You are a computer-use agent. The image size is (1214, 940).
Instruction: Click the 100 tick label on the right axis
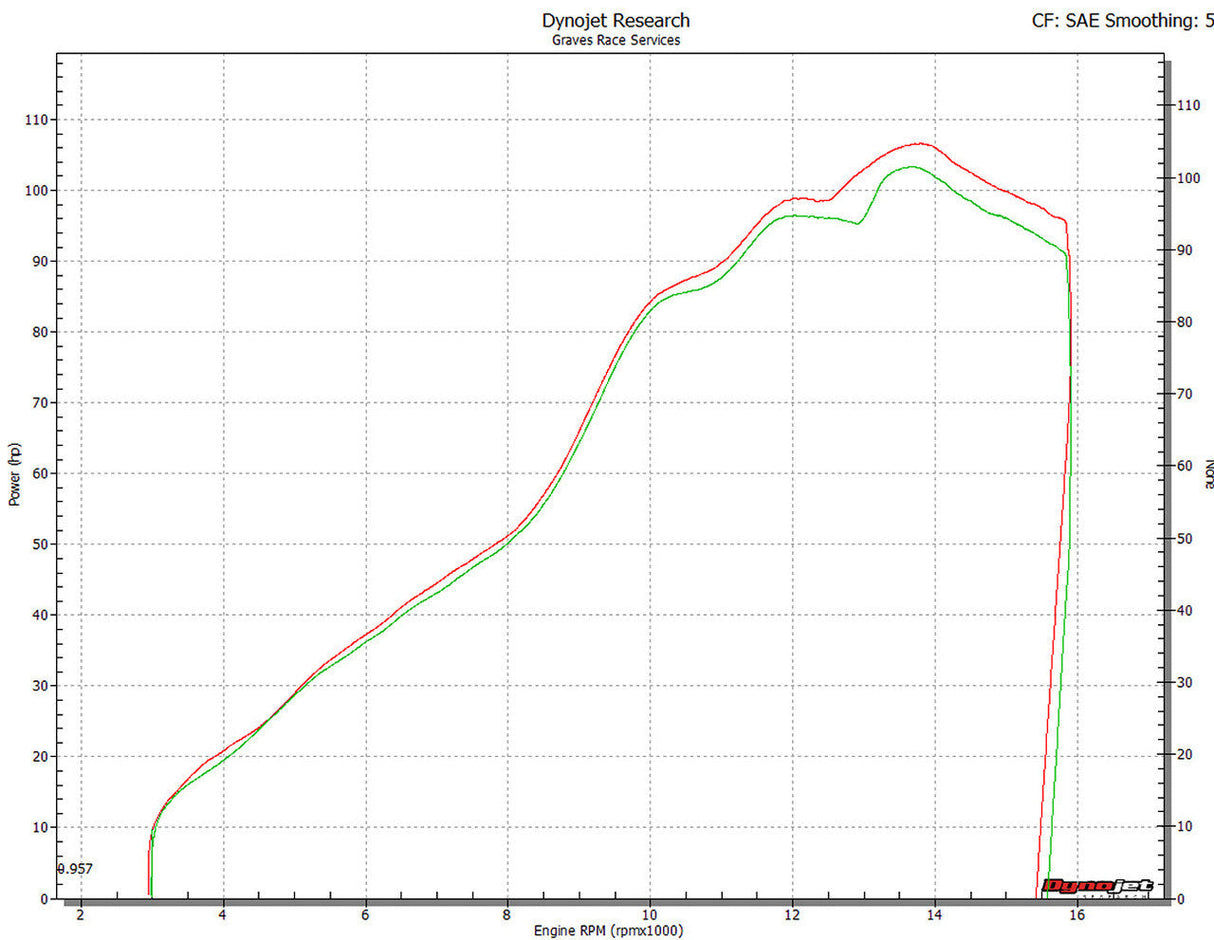(1188, 178)
